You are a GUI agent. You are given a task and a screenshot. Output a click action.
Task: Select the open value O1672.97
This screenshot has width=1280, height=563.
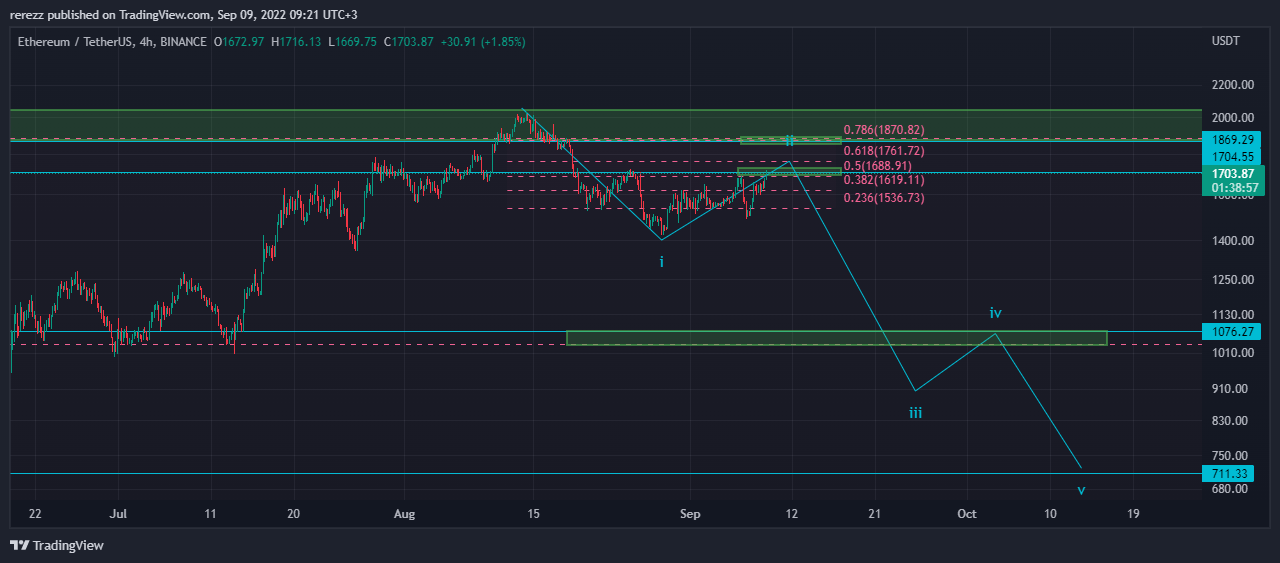coord(240,42)
